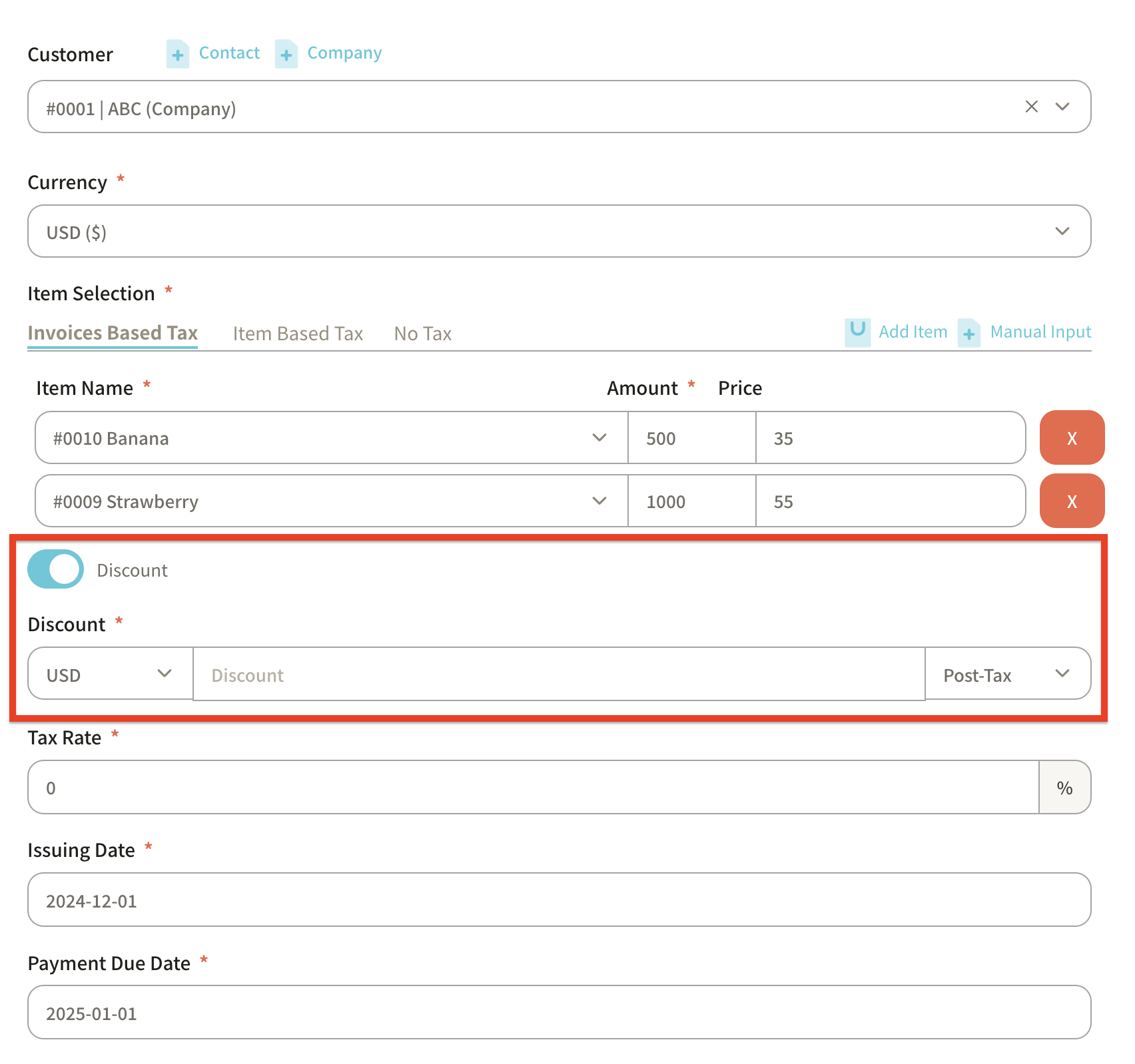The width and height of the screenshot is (1135, 1064).
Task: Delete the Strawberry item row
Action: point(1071,501)
